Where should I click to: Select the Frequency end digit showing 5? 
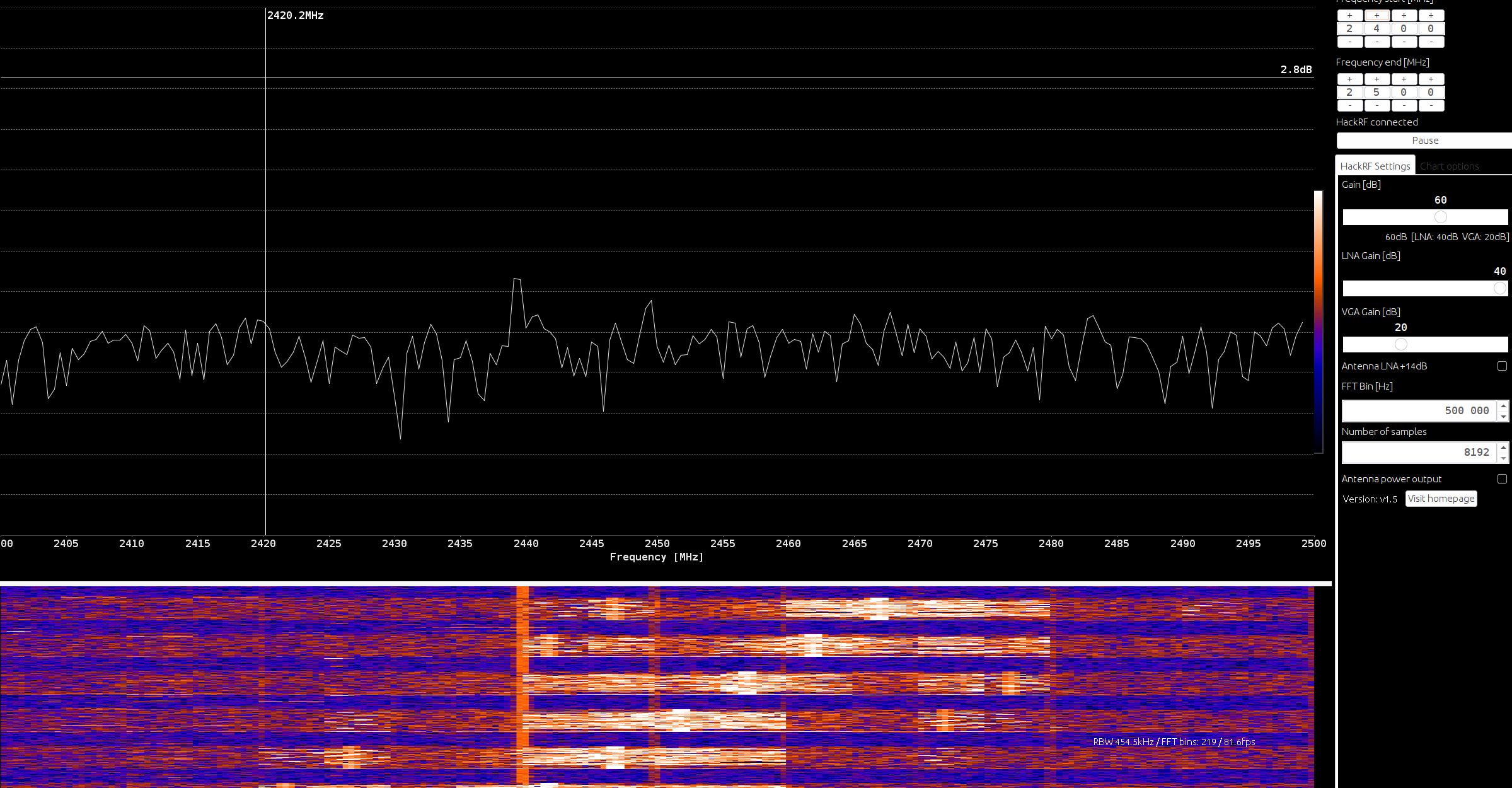pyautogui.click(x=1376, y=93)
